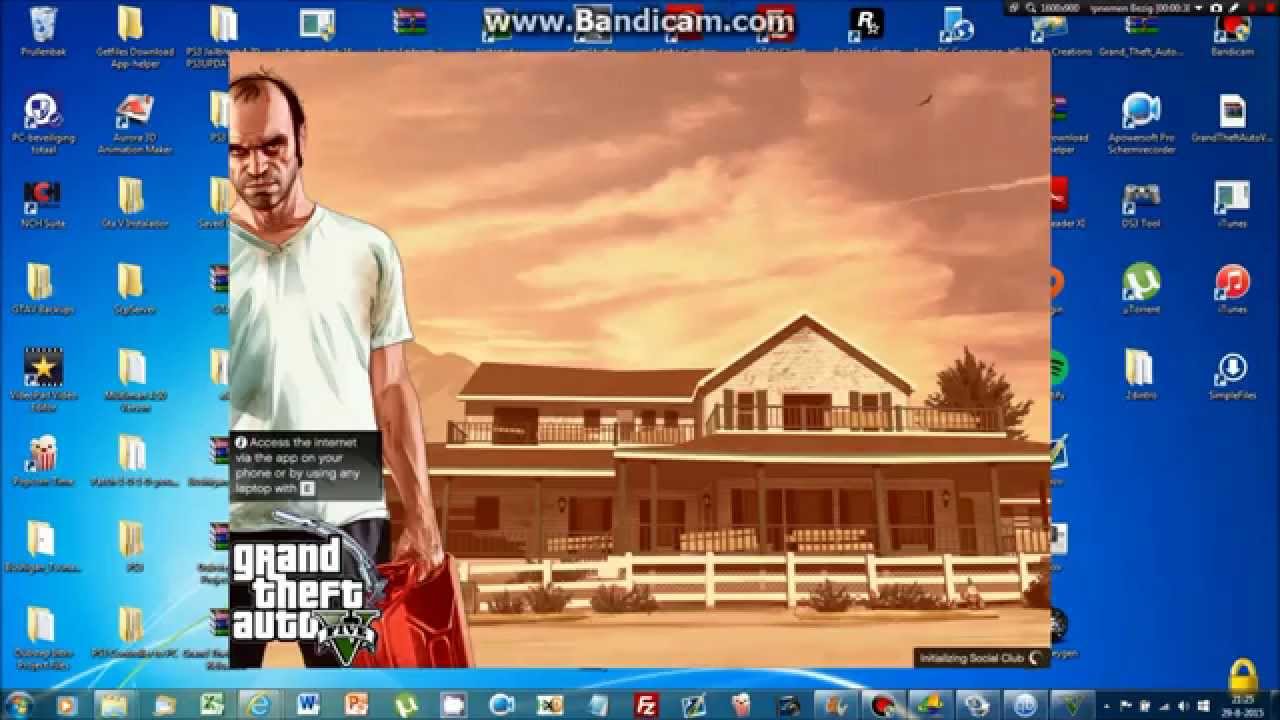The width and height of the screenshot is (1280, 720).
Task: Open the Gta V Installation folder
Action: 134,203
